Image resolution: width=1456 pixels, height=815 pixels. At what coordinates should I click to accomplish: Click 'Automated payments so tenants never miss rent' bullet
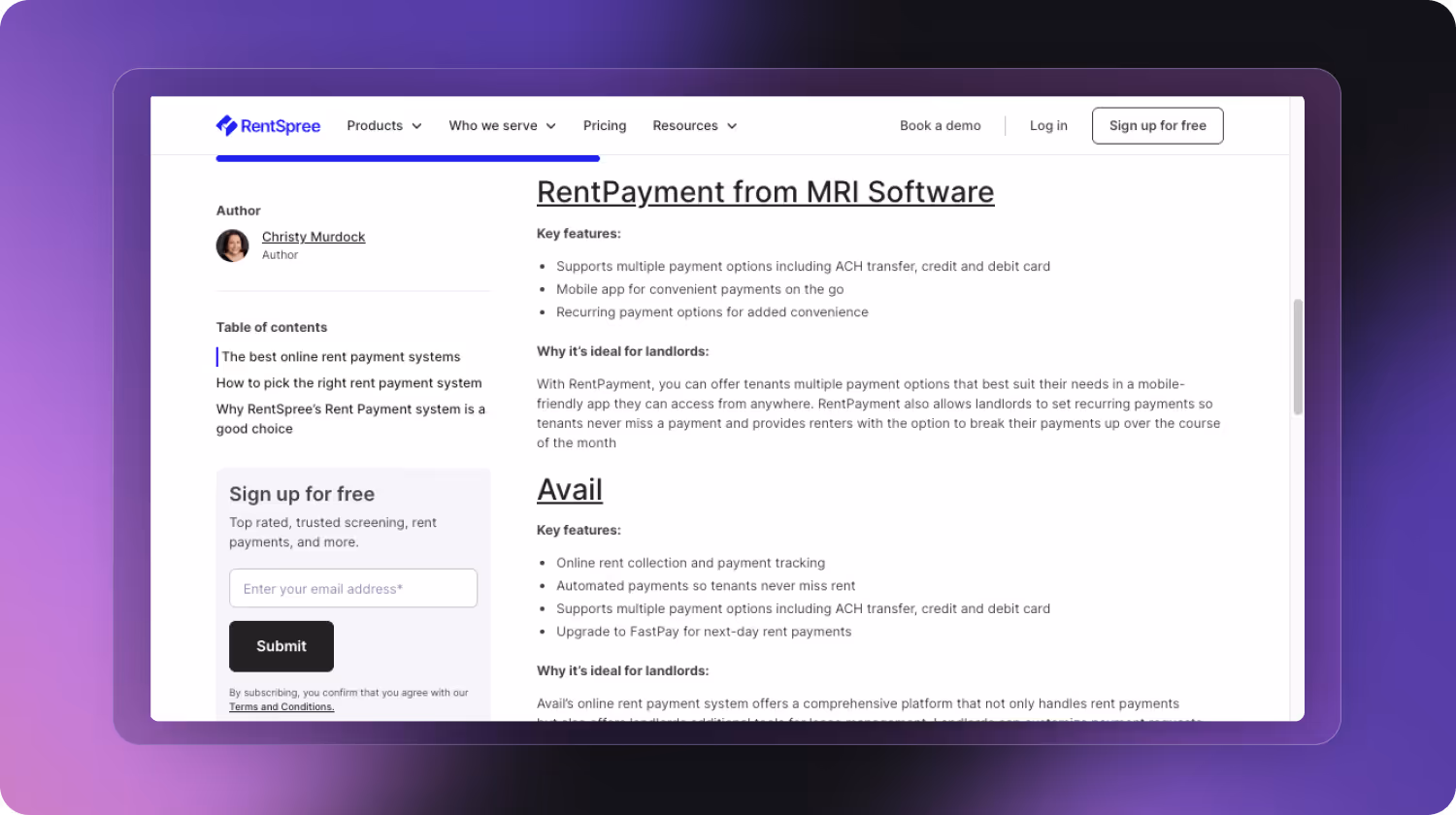coord(706,586)
